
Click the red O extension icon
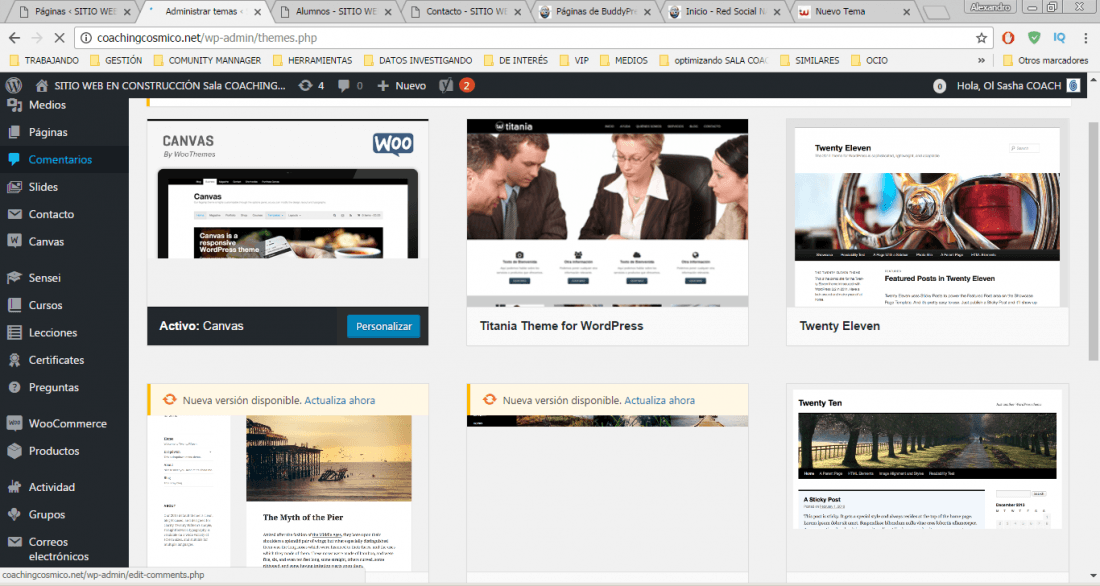[1008, 38]
